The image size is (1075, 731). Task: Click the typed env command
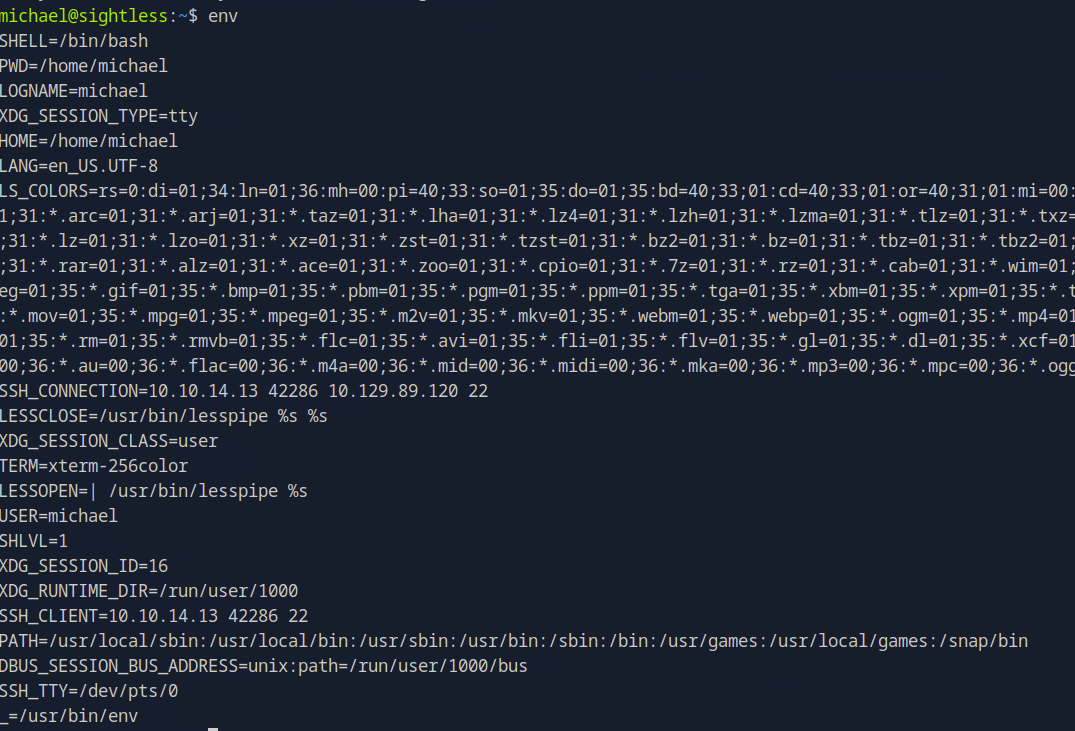[x=223, y=16]
